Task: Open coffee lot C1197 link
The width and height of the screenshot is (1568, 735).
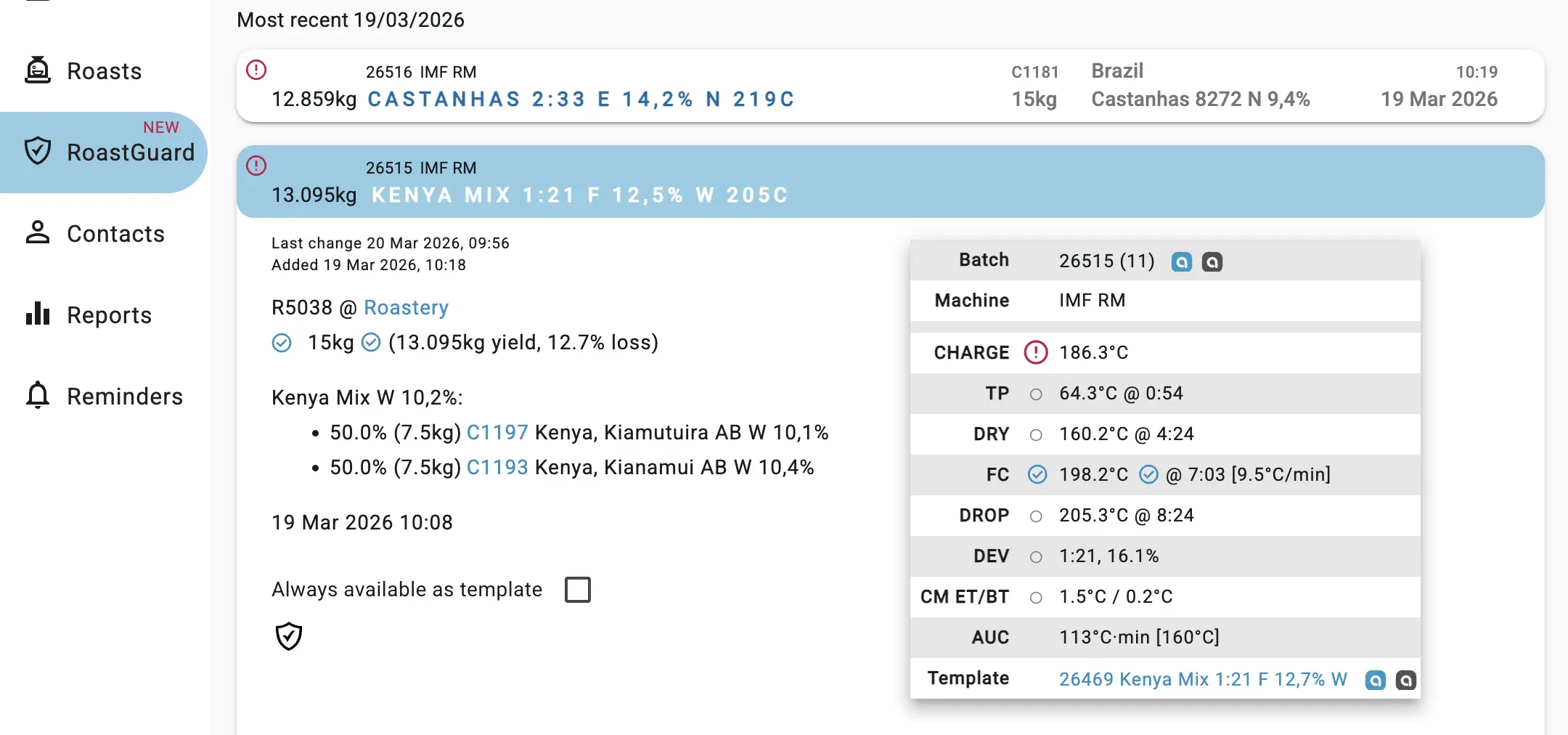Action: click(x=497, y=433)
